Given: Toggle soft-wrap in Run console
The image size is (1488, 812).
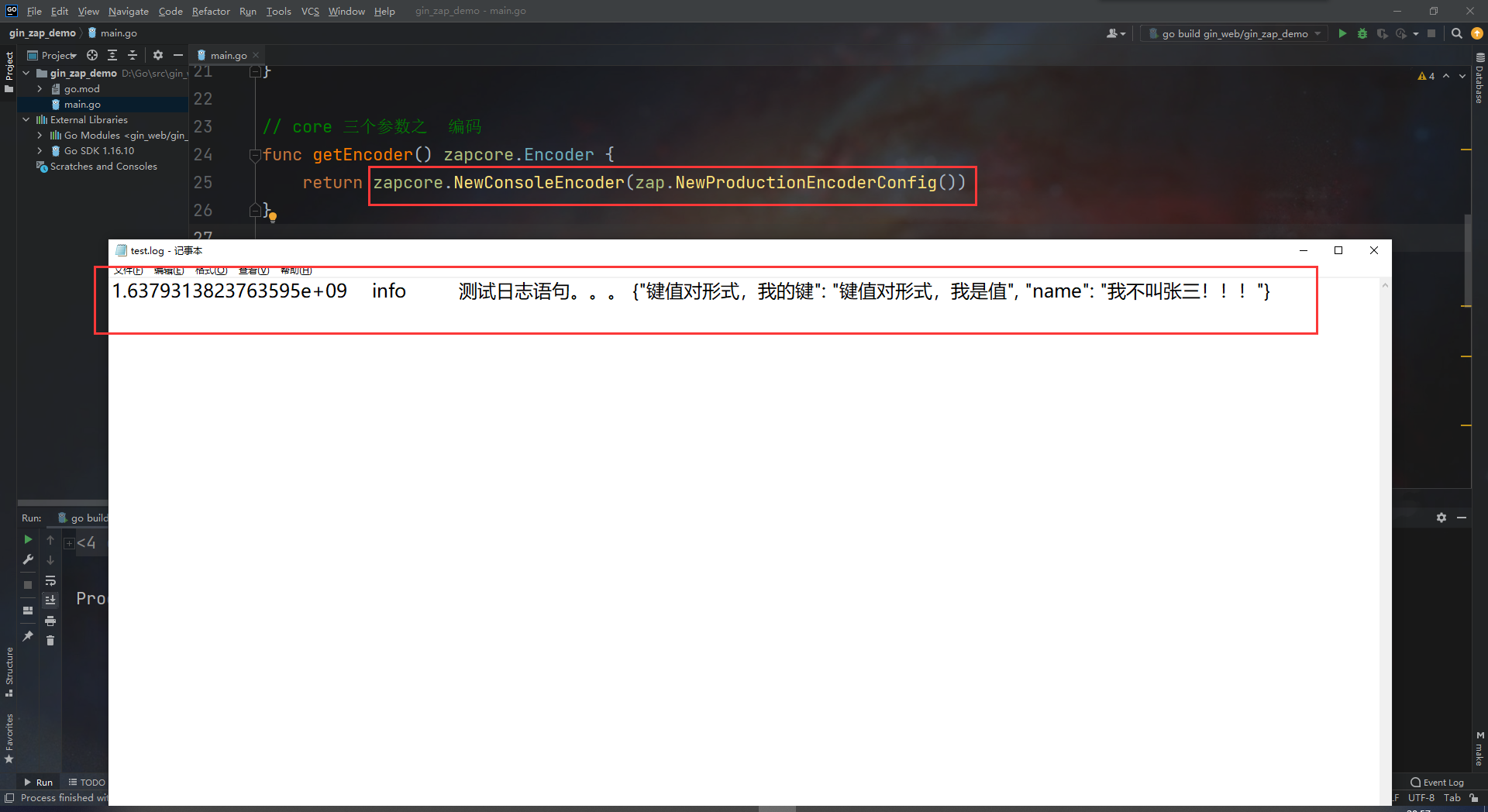Looking at the screenshot, I should [50, 580].
